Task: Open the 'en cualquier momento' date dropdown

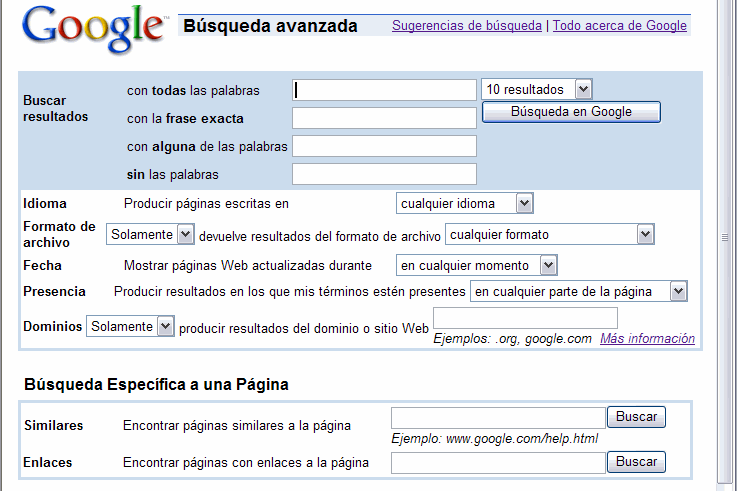Action: (x=477, y=265)
